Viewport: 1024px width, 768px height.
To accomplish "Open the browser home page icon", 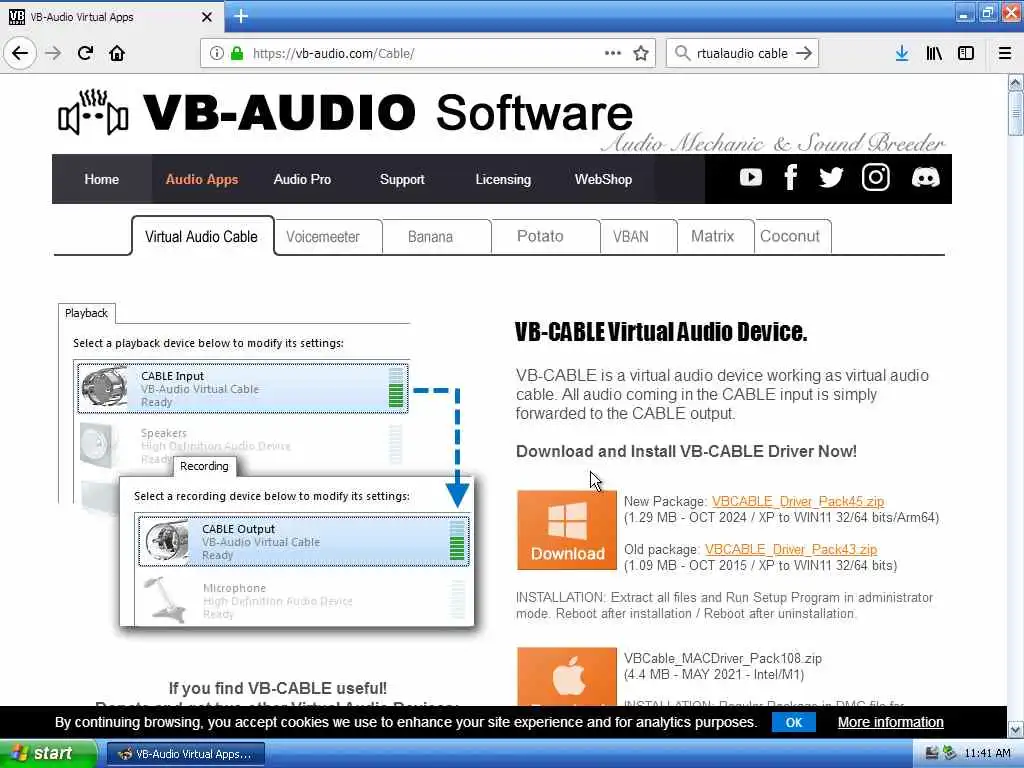I will [x=117, y=53].
